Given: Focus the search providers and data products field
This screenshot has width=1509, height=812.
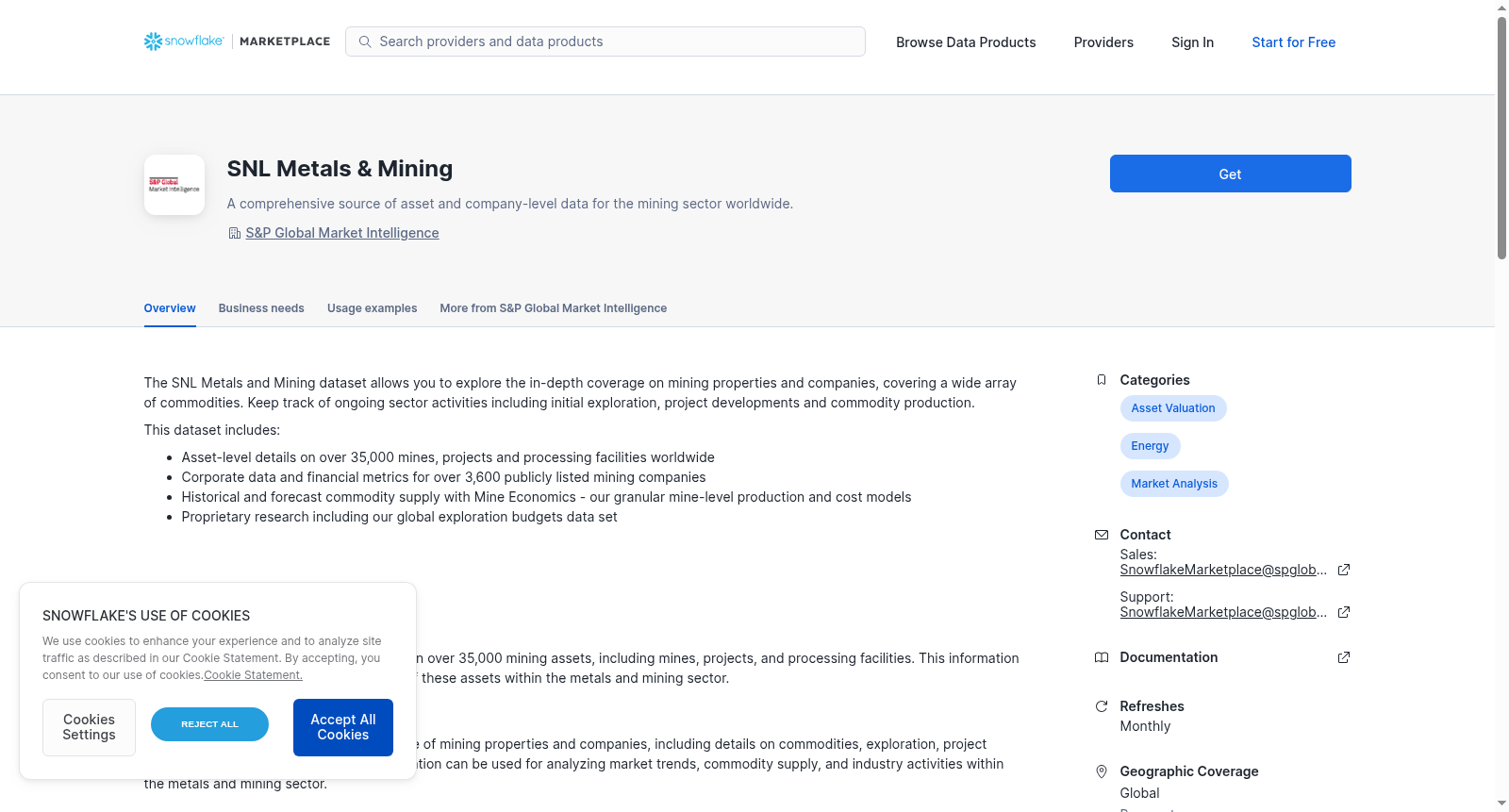Looking at the screenshot, I should click(605, 41).
